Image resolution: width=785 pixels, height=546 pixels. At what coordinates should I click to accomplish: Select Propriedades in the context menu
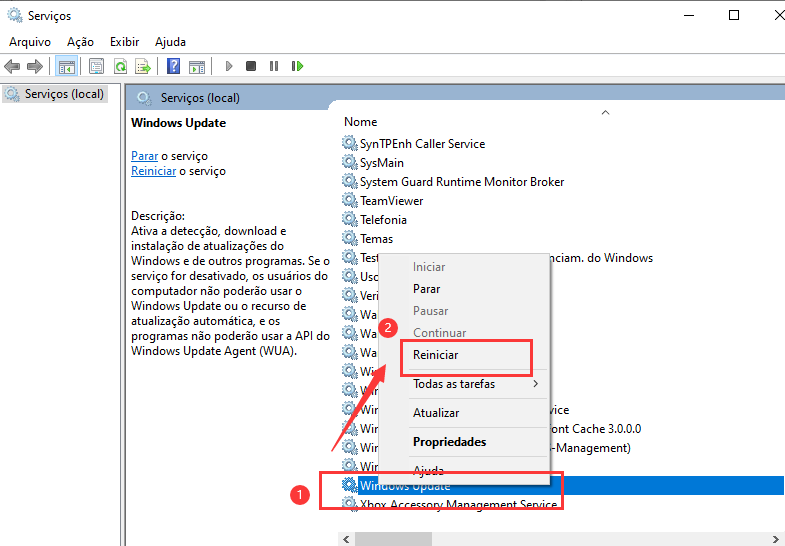pos(449,442)
